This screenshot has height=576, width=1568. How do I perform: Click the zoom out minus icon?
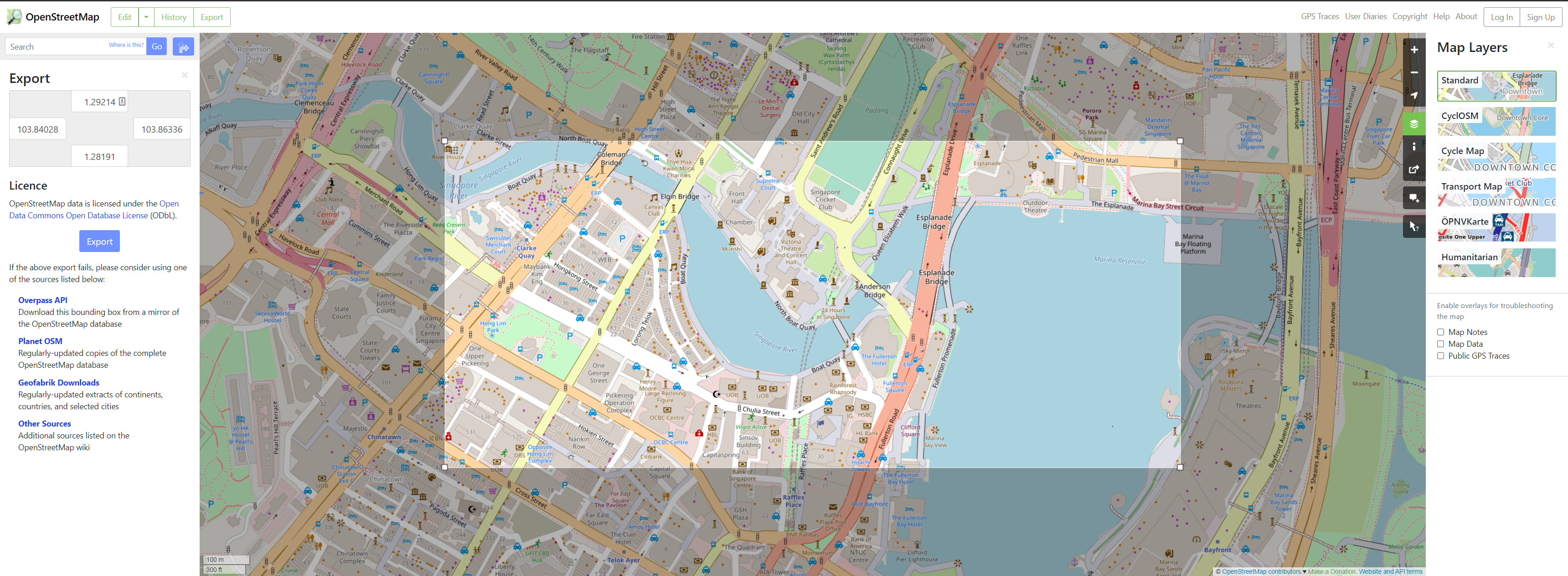pos(1414,72)
